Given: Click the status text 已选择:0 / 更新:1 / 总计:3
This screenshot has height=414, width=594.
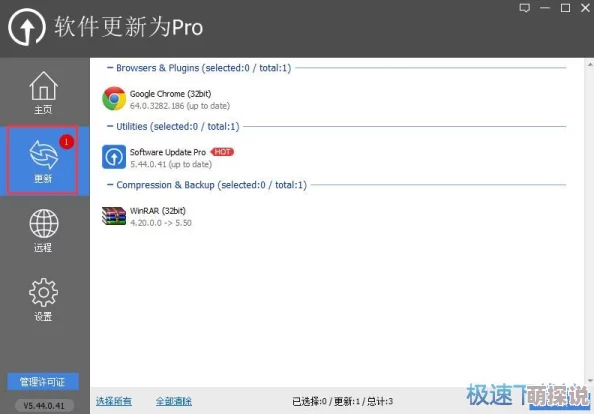Looking at the screenshot, I should [x=342, y=401].
